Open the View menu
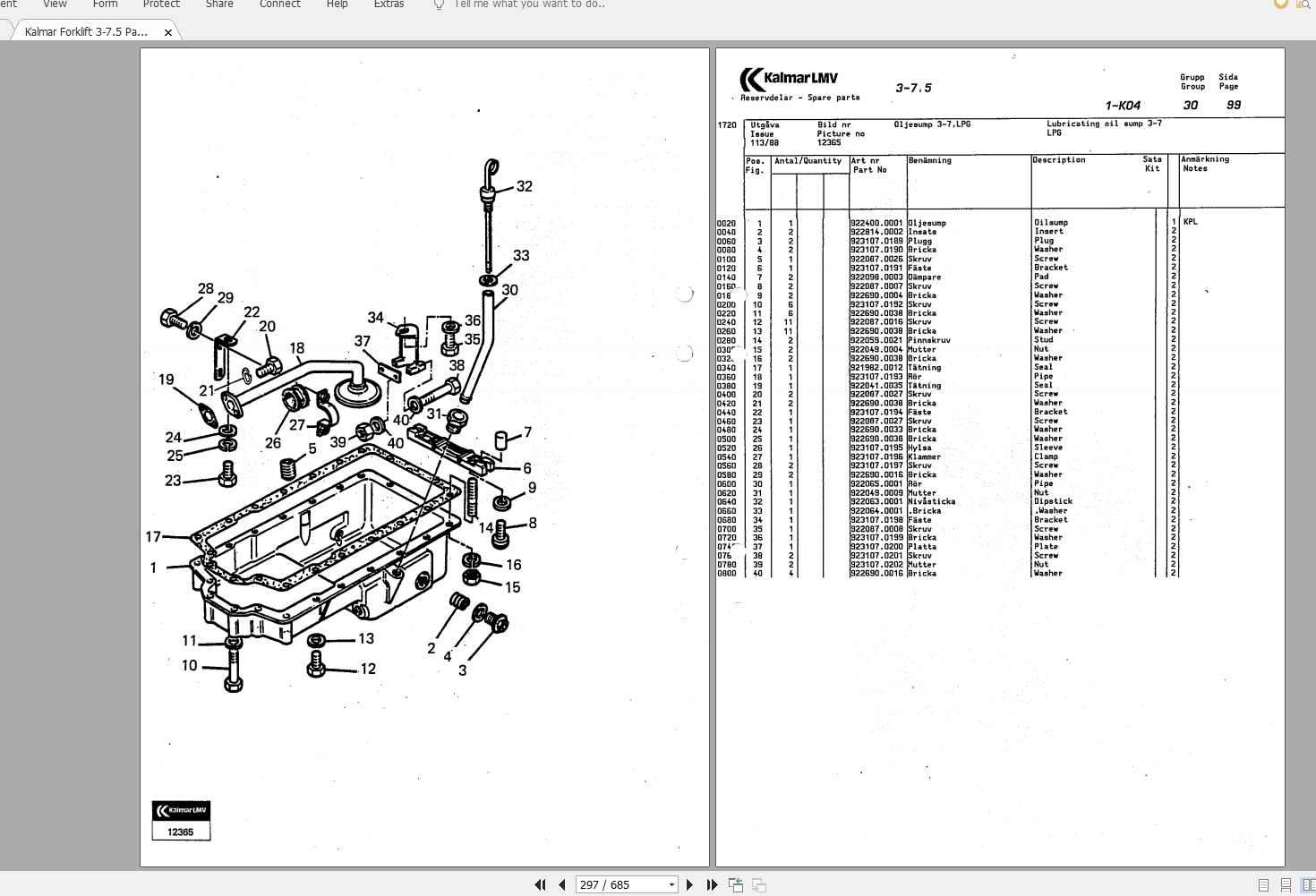 [x=55, y=5]
